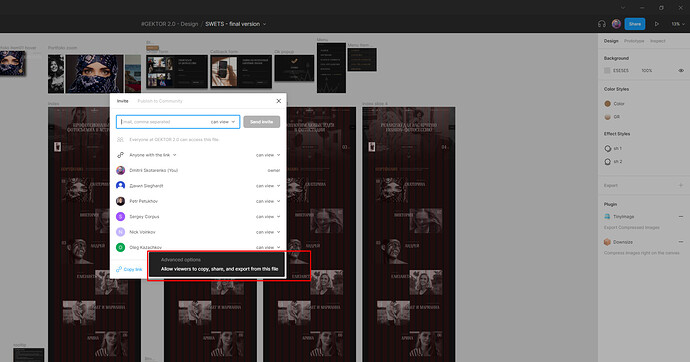Remove Downsize plugin with minus icon
This screenshot has width=690, height=362.
point(681,242)
